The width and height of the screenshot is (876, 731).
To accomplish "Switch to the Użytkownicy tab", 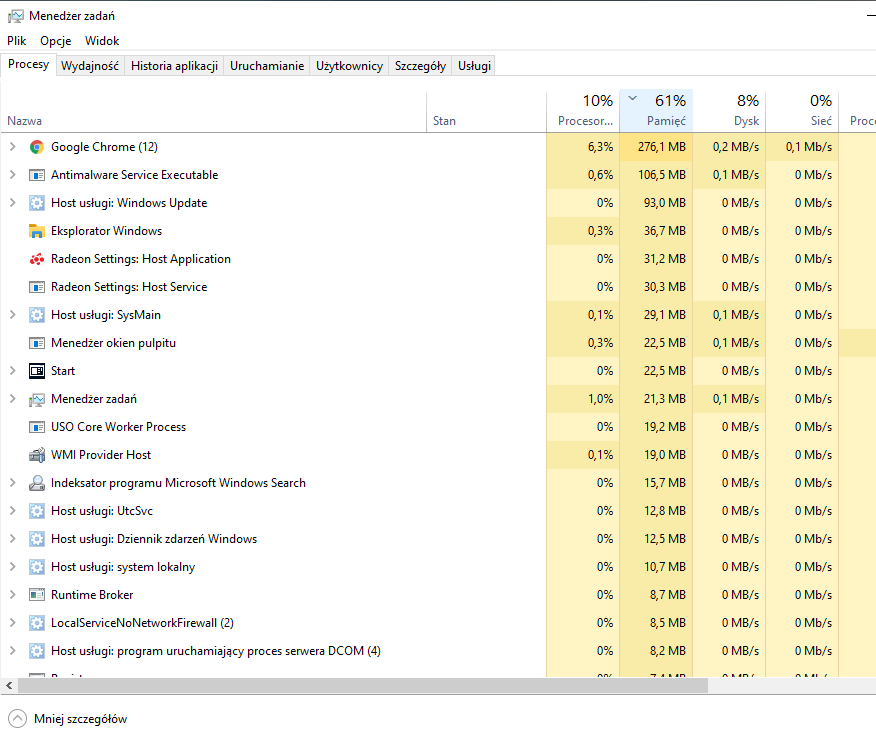I will 349,66.
